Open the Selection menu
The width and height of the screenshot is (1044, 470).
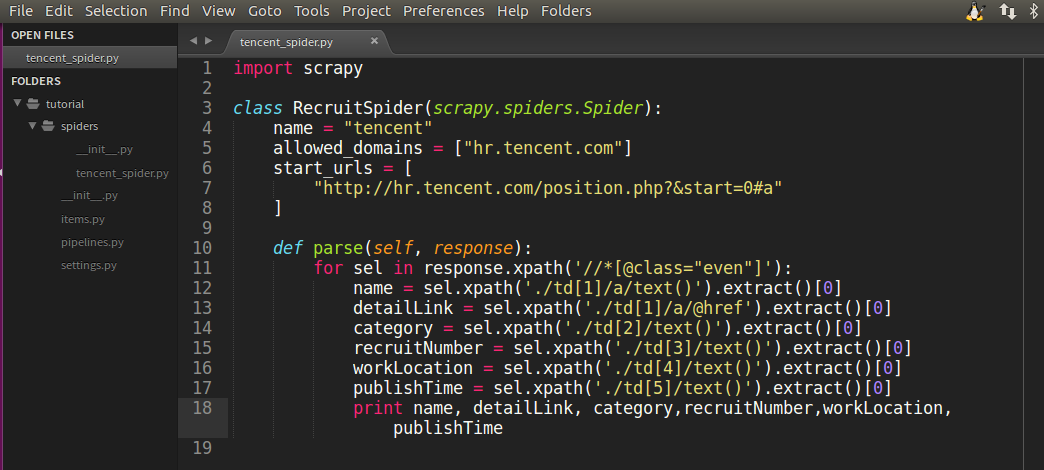[x=116, y=11]
